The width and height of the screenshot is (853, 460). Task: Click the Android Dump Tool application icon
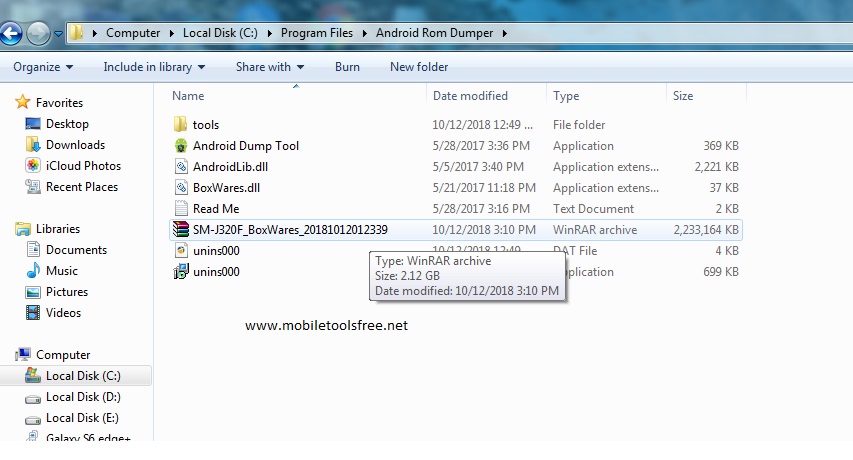(181, 145)
